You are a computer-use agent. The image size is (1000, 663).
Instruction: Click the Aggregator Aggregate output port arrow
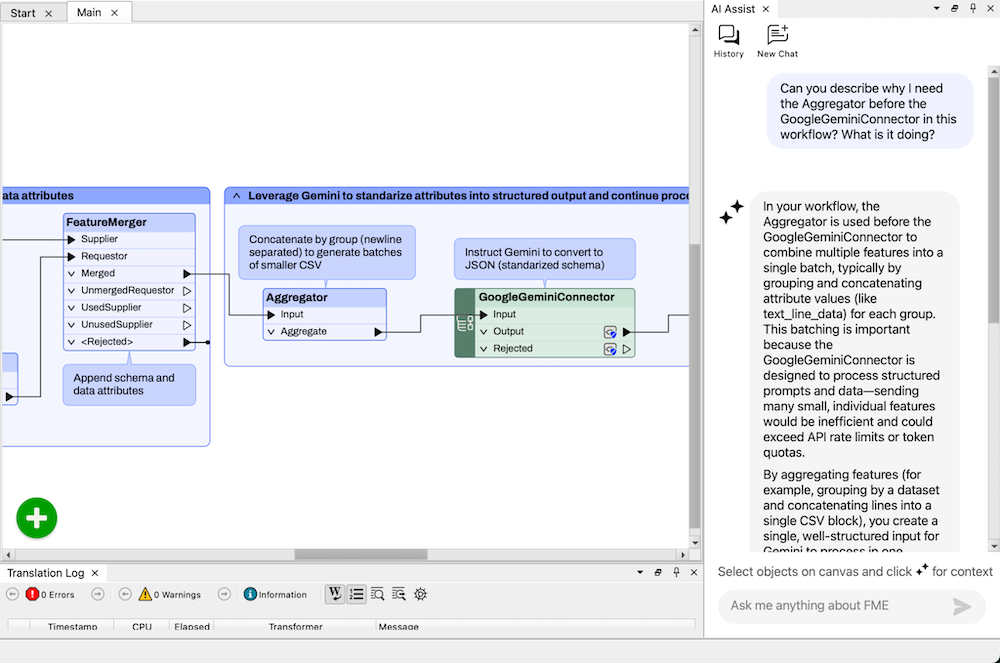378,332
